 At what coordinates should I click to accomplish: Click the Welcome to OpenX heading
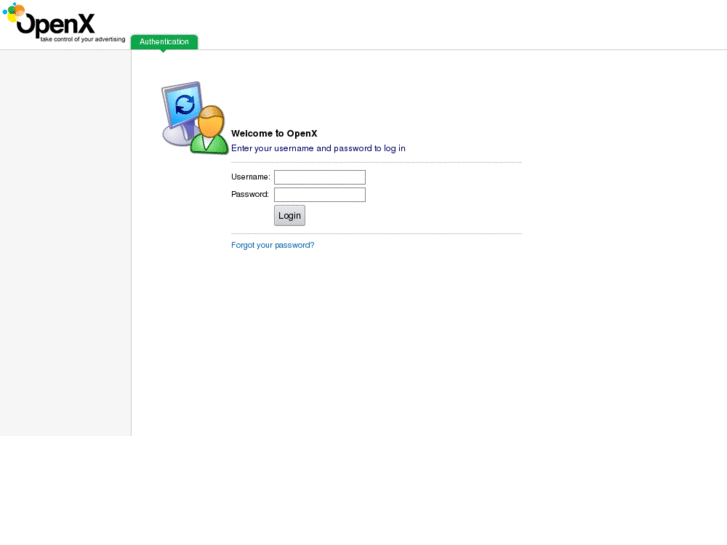tap(274, 134)
